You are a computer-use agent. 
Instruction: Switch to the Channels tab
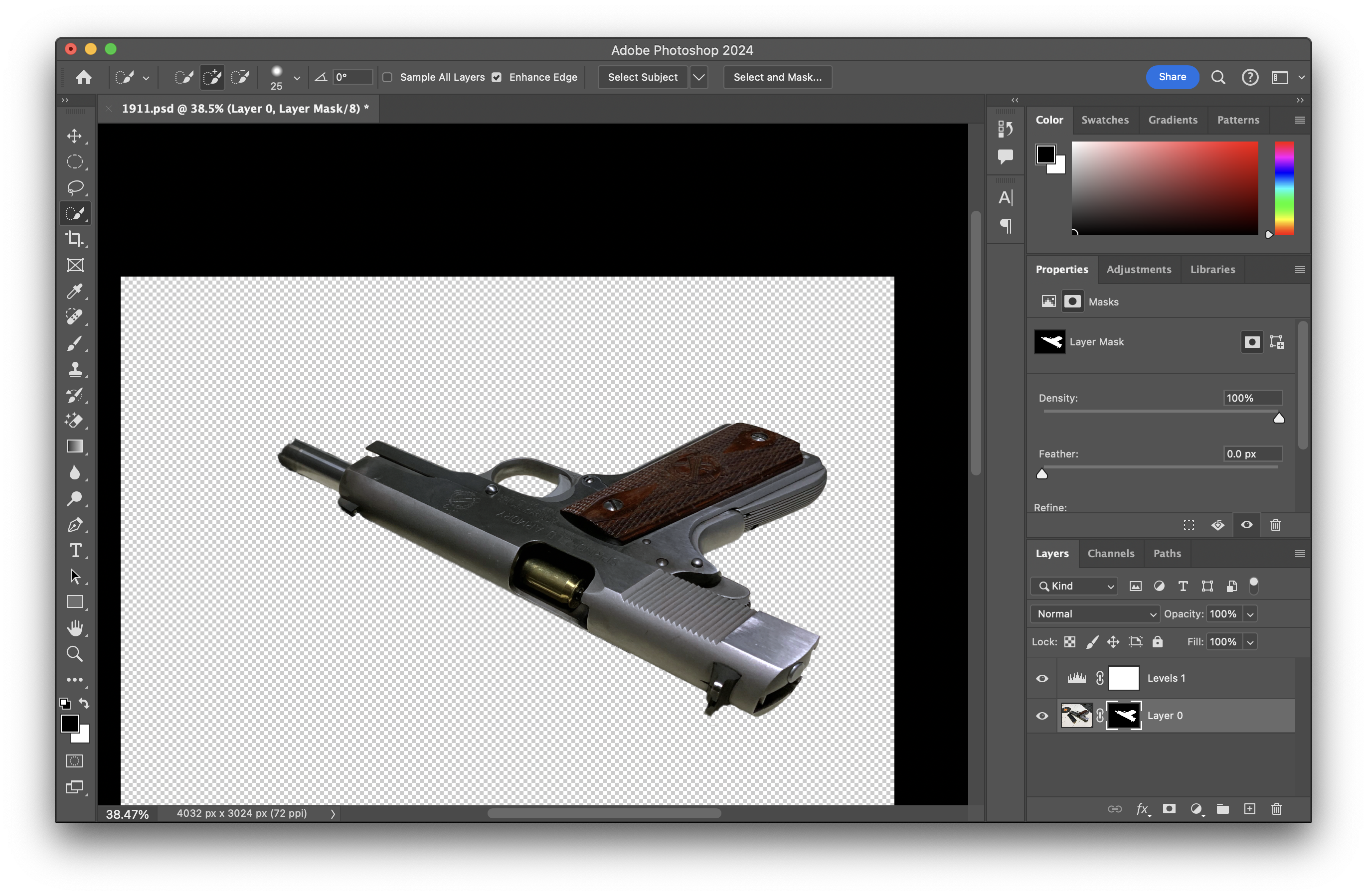click(x=1111, y=553)
